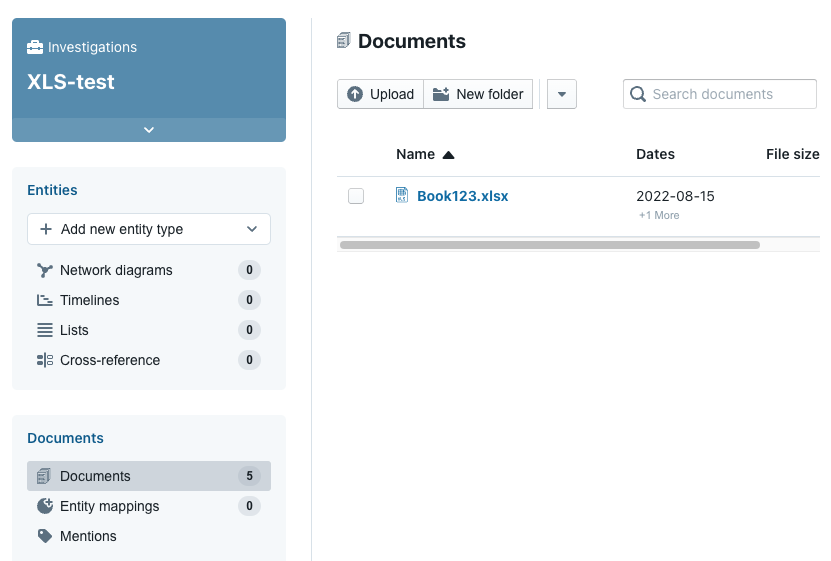
Task: Click the Documents section heading in sidebar
Action: pyautogui.click(x=65, y=439)
